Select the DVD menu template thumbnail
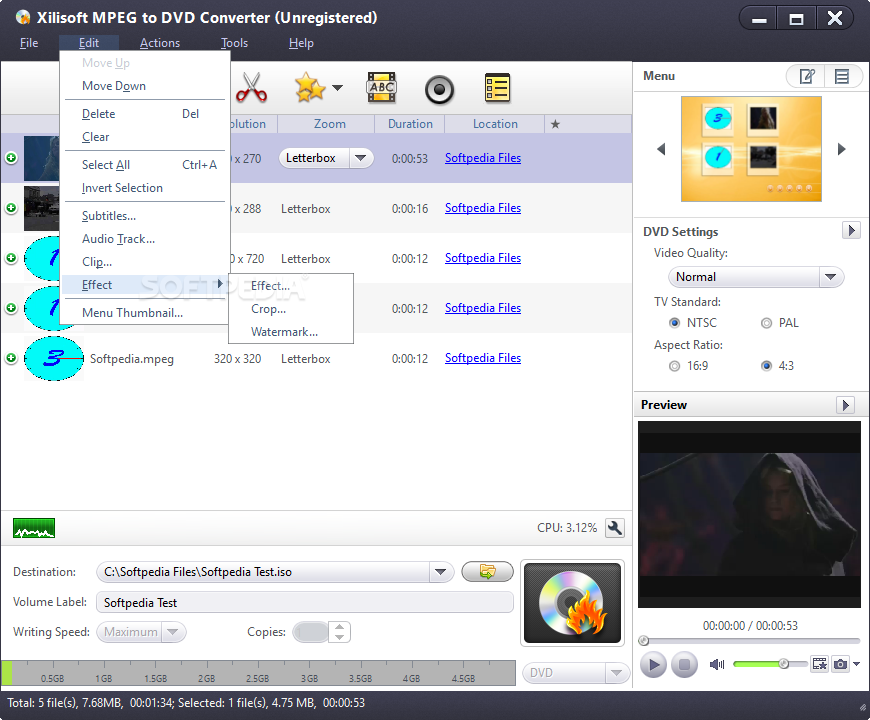870x720 pixels. (x=751, y=149)
